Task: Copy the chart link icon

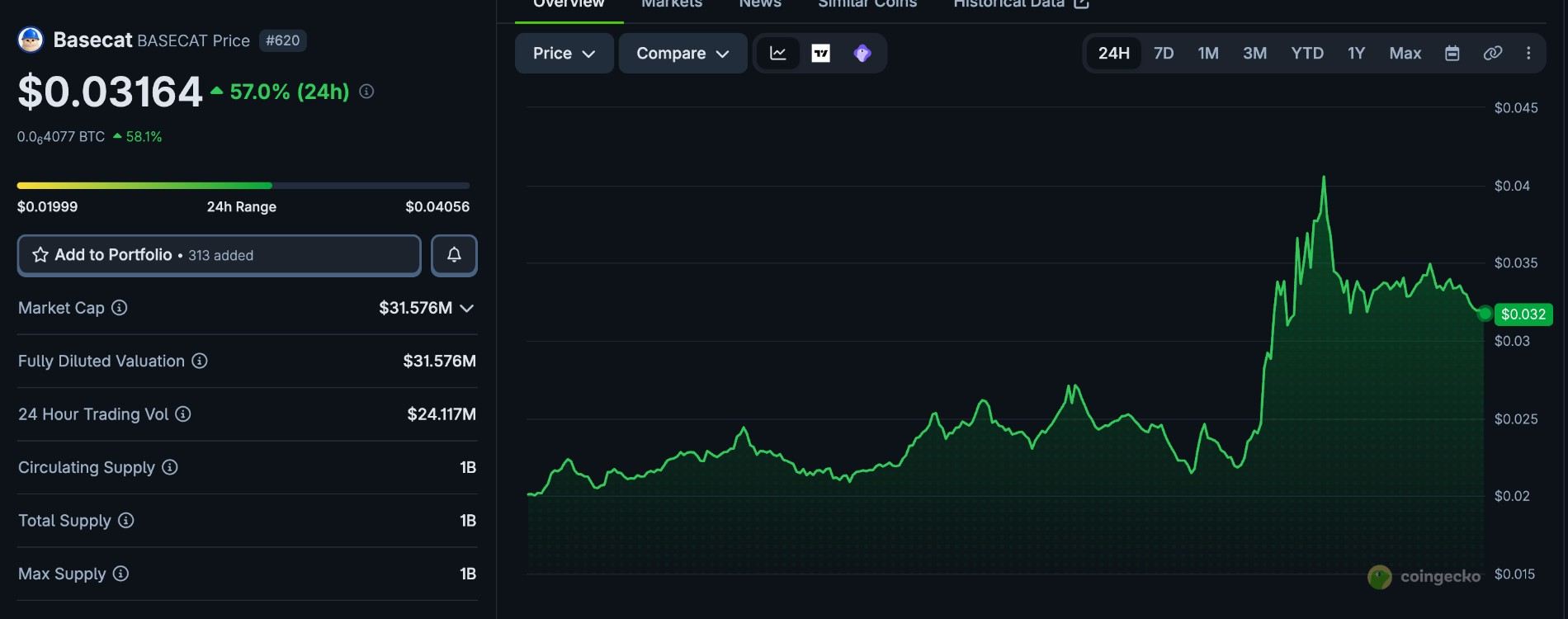Action: coord(1492,54)
